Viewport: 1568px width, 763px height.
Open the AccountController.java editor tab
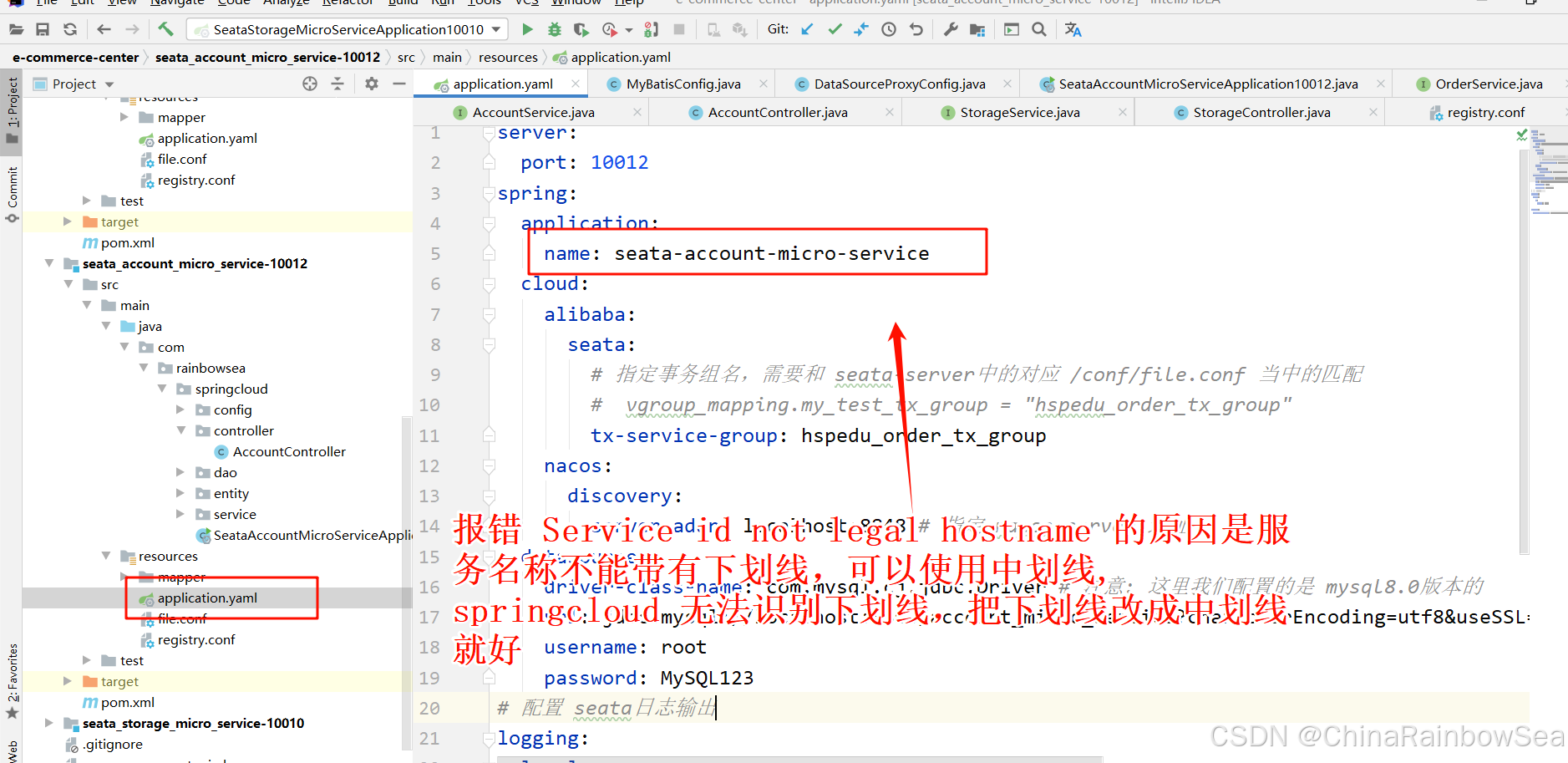[x=777, y=112]
